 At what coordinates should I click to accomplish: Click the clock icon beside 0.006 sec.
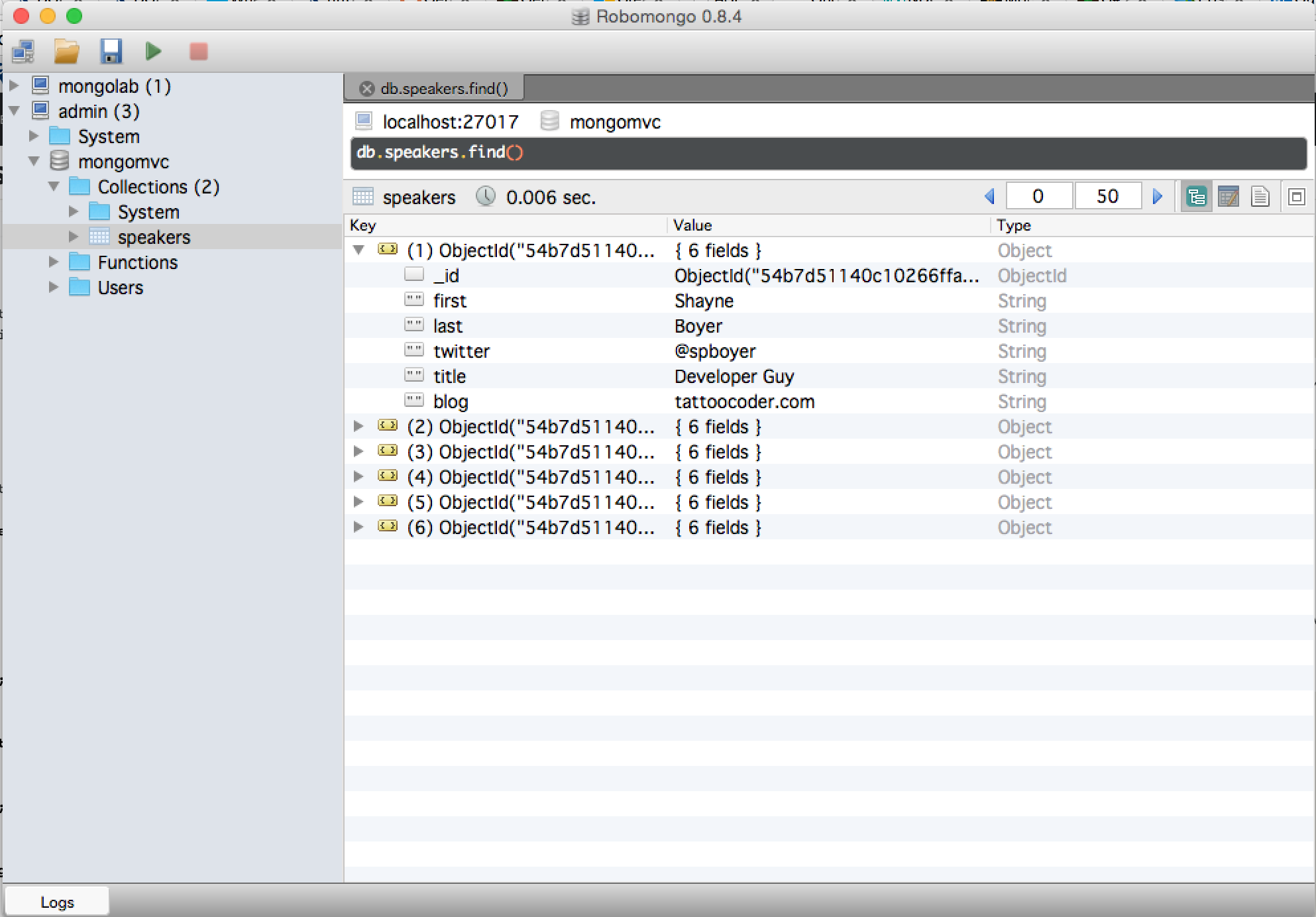point(486,197)
